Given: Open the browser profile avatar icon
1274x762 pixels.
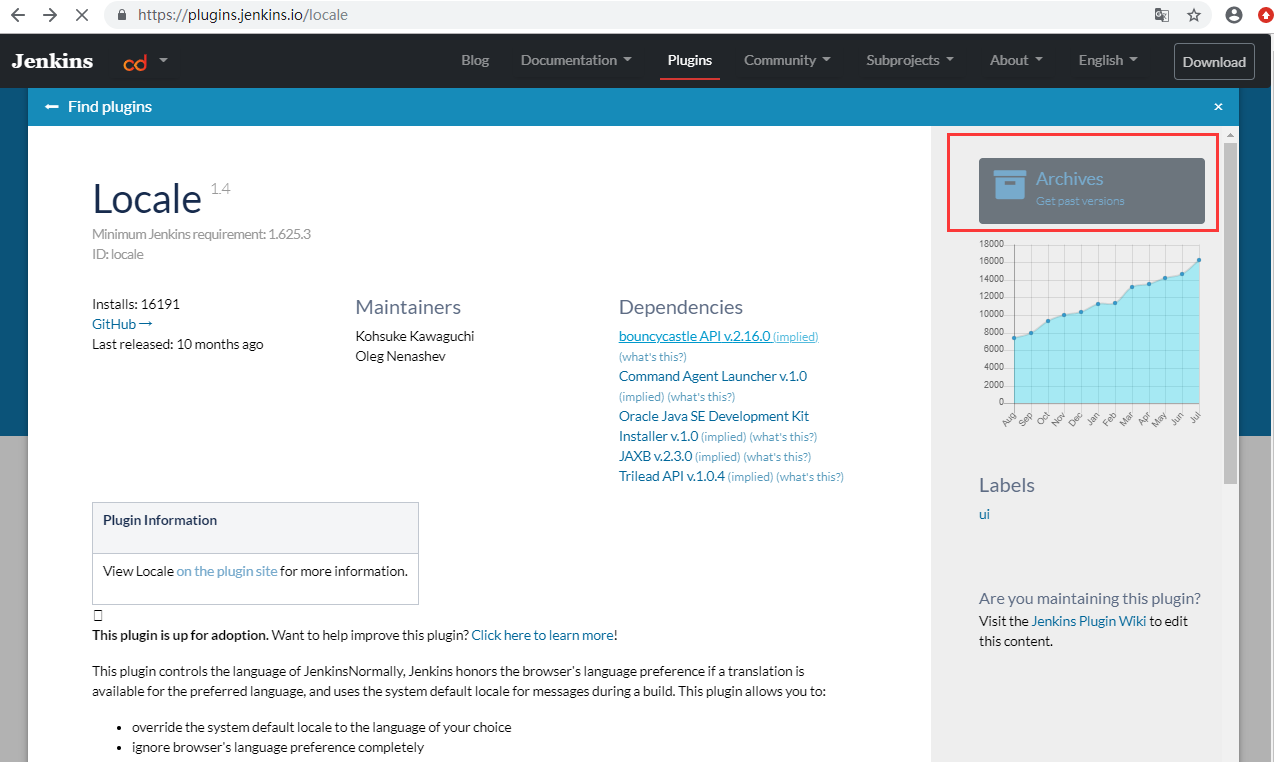Looking at the screenshot, I should [1234, 15].
